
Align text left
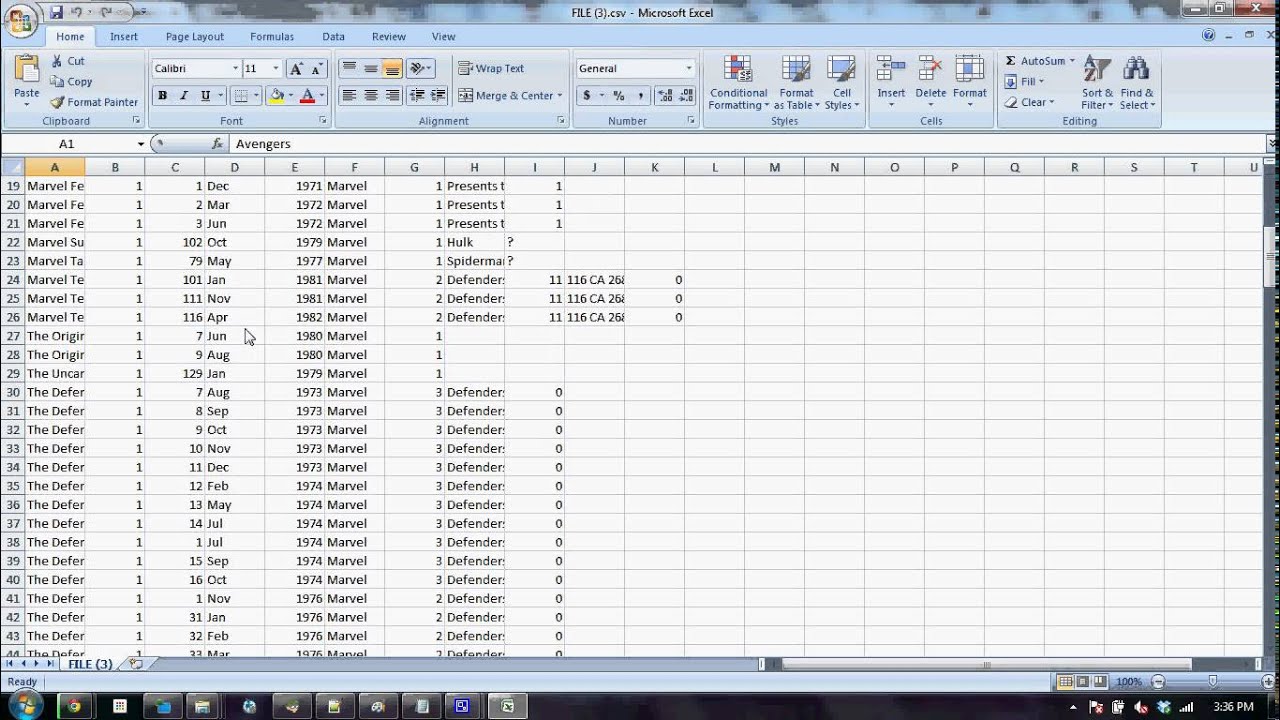pos(349,96)
